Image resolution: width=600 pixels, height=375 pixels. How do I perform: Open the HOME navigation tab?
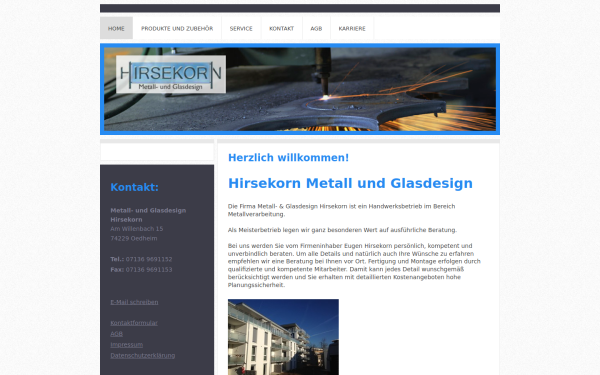pyautogui.click(x=116, y=28)
